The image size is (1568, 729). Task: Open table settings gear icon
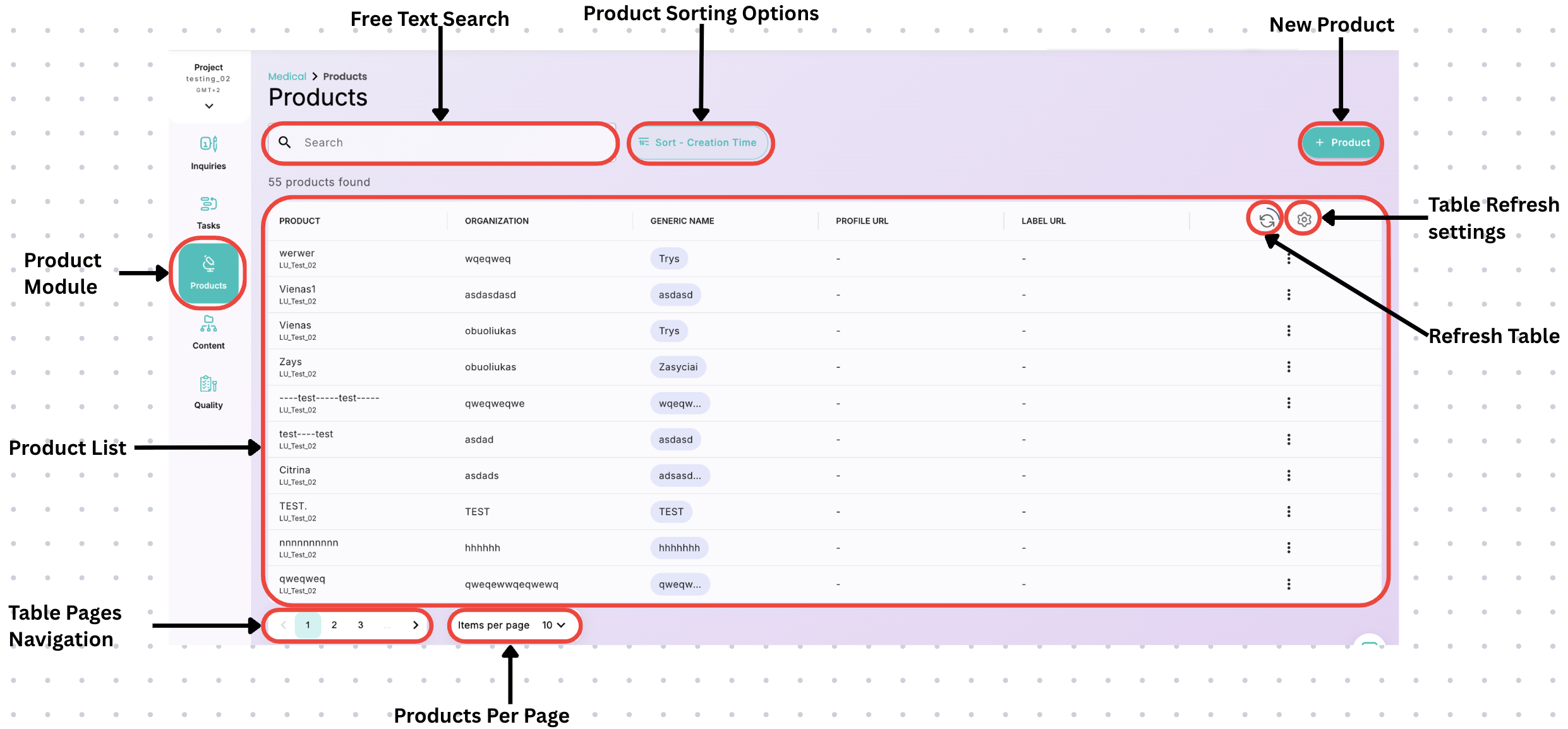click(1304, 219)
